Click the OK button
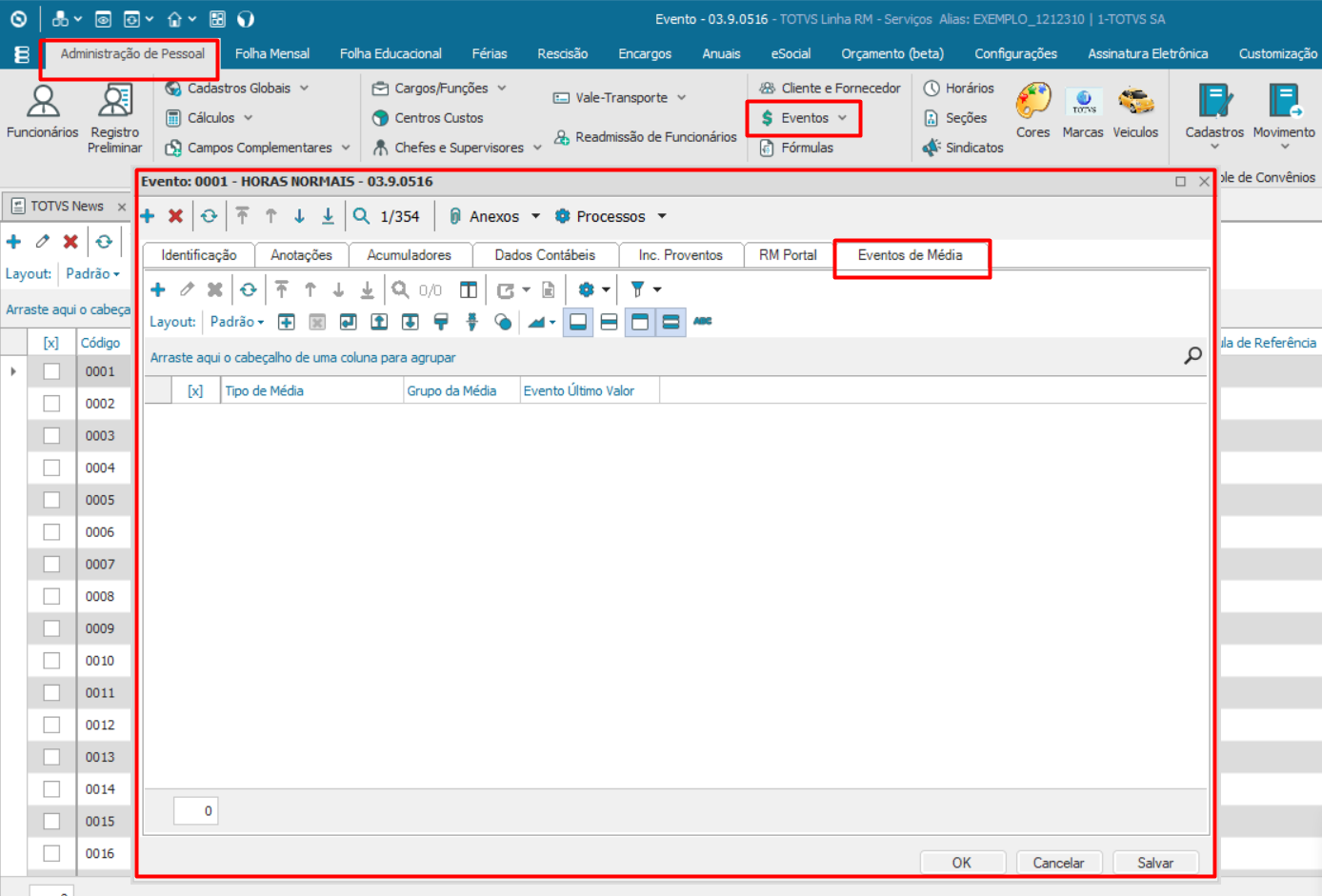Viewport: 1322px width, 896px height. point(962,863)
